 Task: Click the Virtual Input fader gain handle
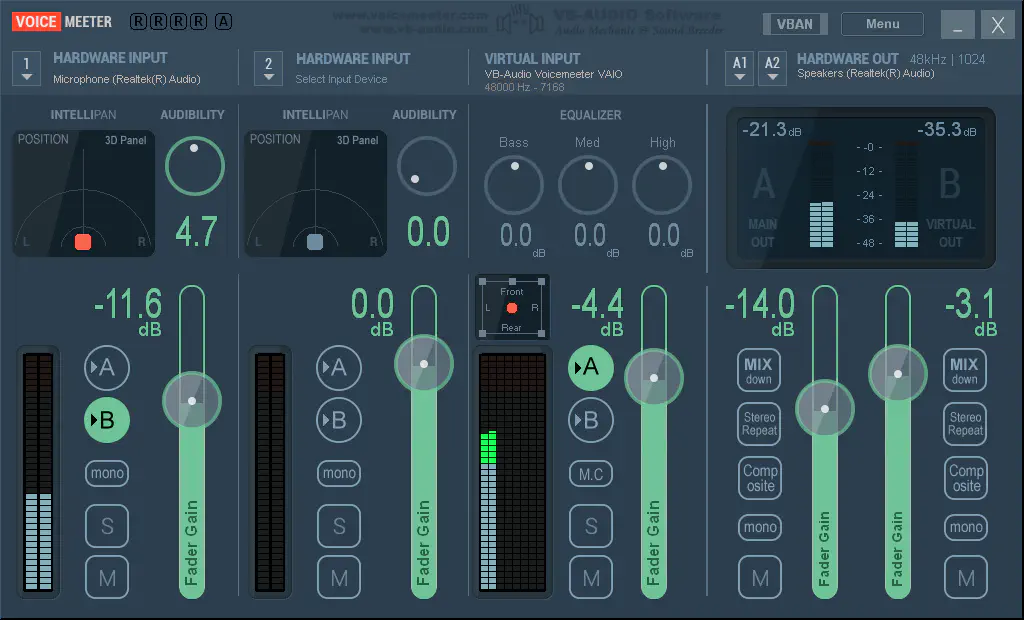(x=654, y=378)
